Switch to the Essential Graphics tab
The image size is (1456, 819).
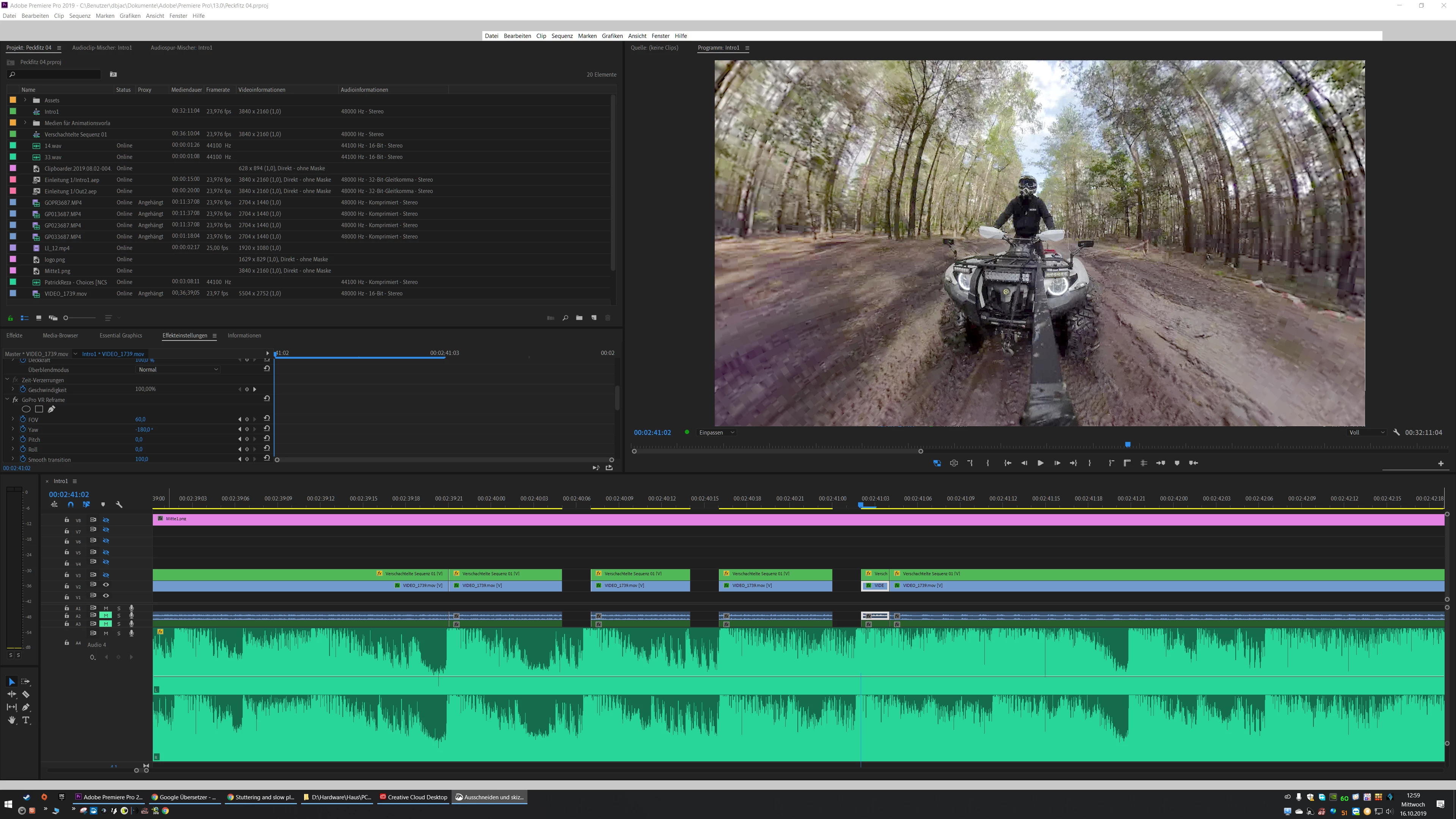[x=121, y=335]
